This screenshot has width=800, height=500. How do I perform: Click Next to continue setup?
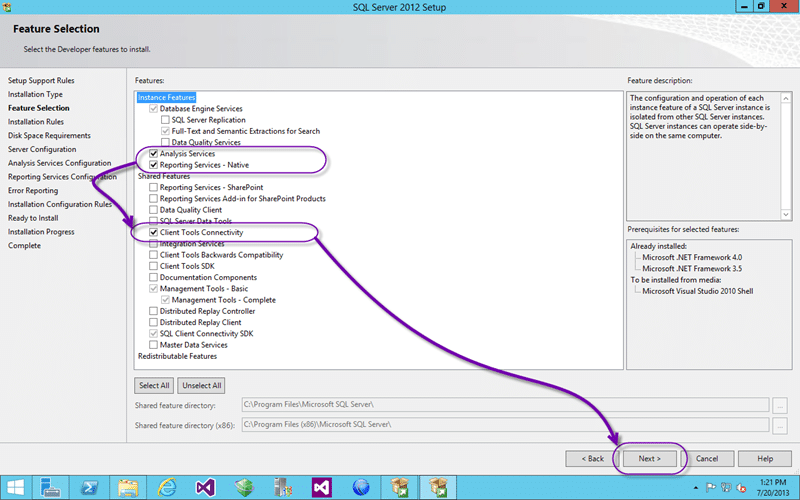pos(649,459)
